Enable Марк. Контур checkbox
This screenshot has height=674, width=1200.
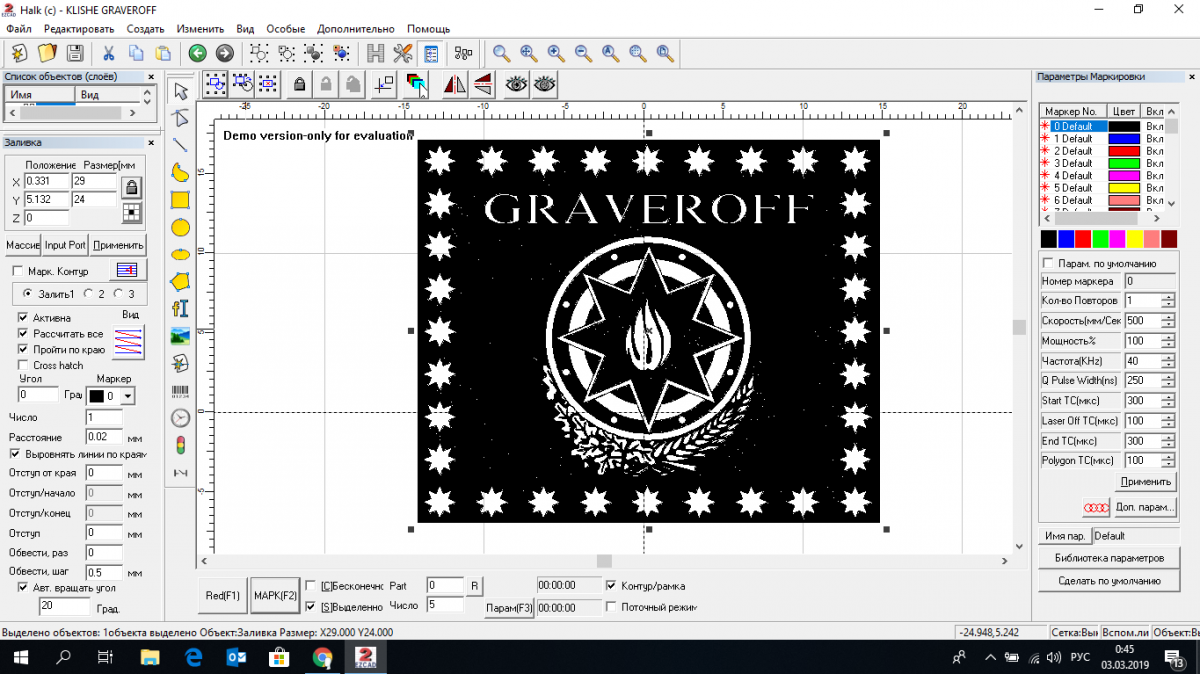pos(17,271)
